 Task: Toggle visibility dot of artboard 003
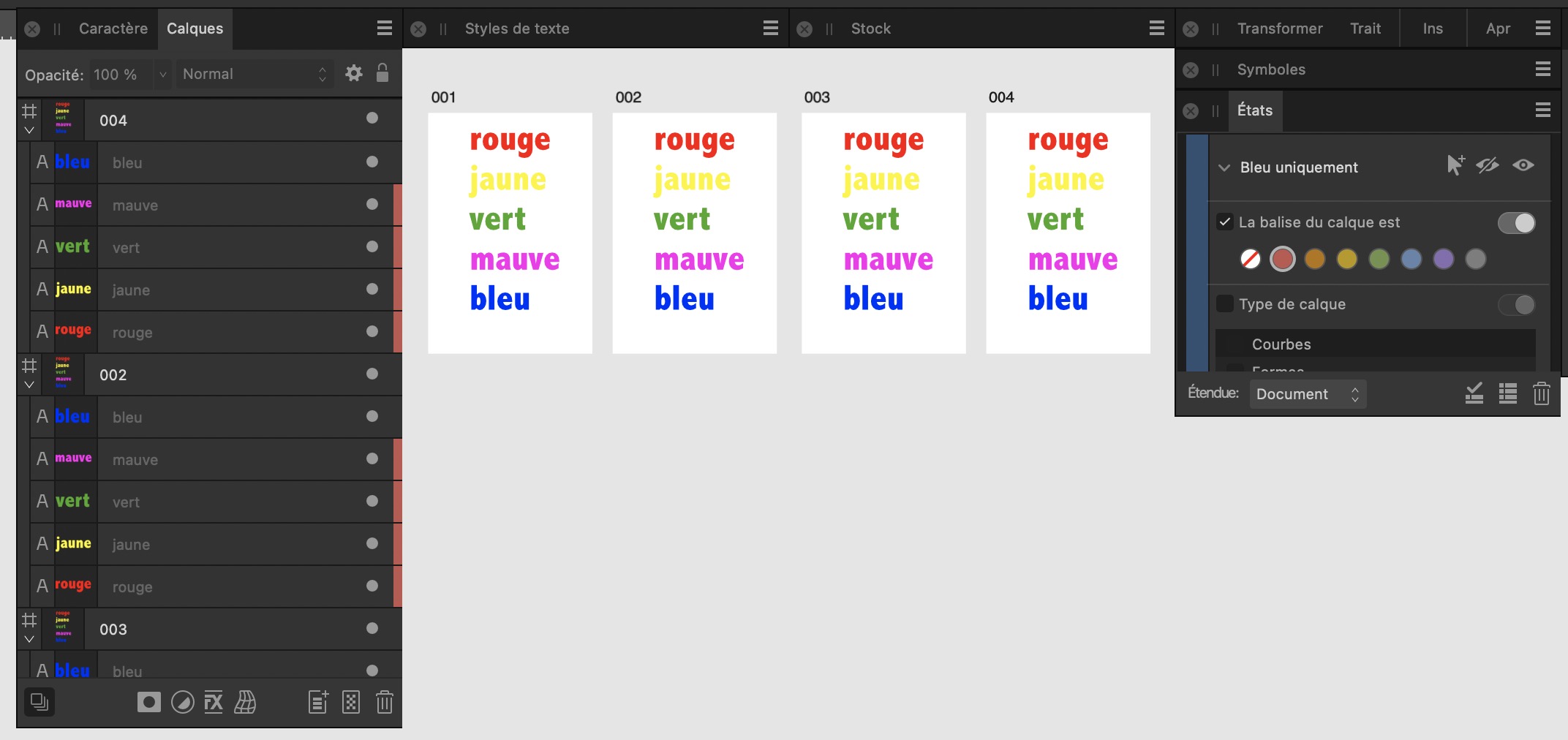(x=372, y=628)
